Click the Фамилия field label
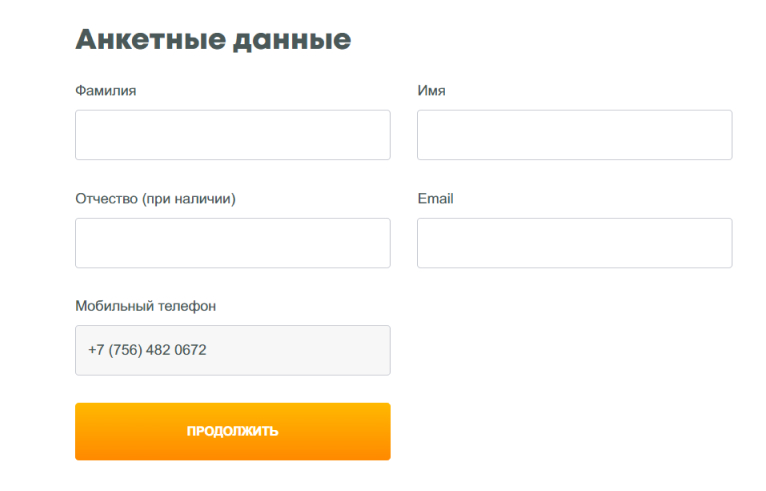 [106, 91]
